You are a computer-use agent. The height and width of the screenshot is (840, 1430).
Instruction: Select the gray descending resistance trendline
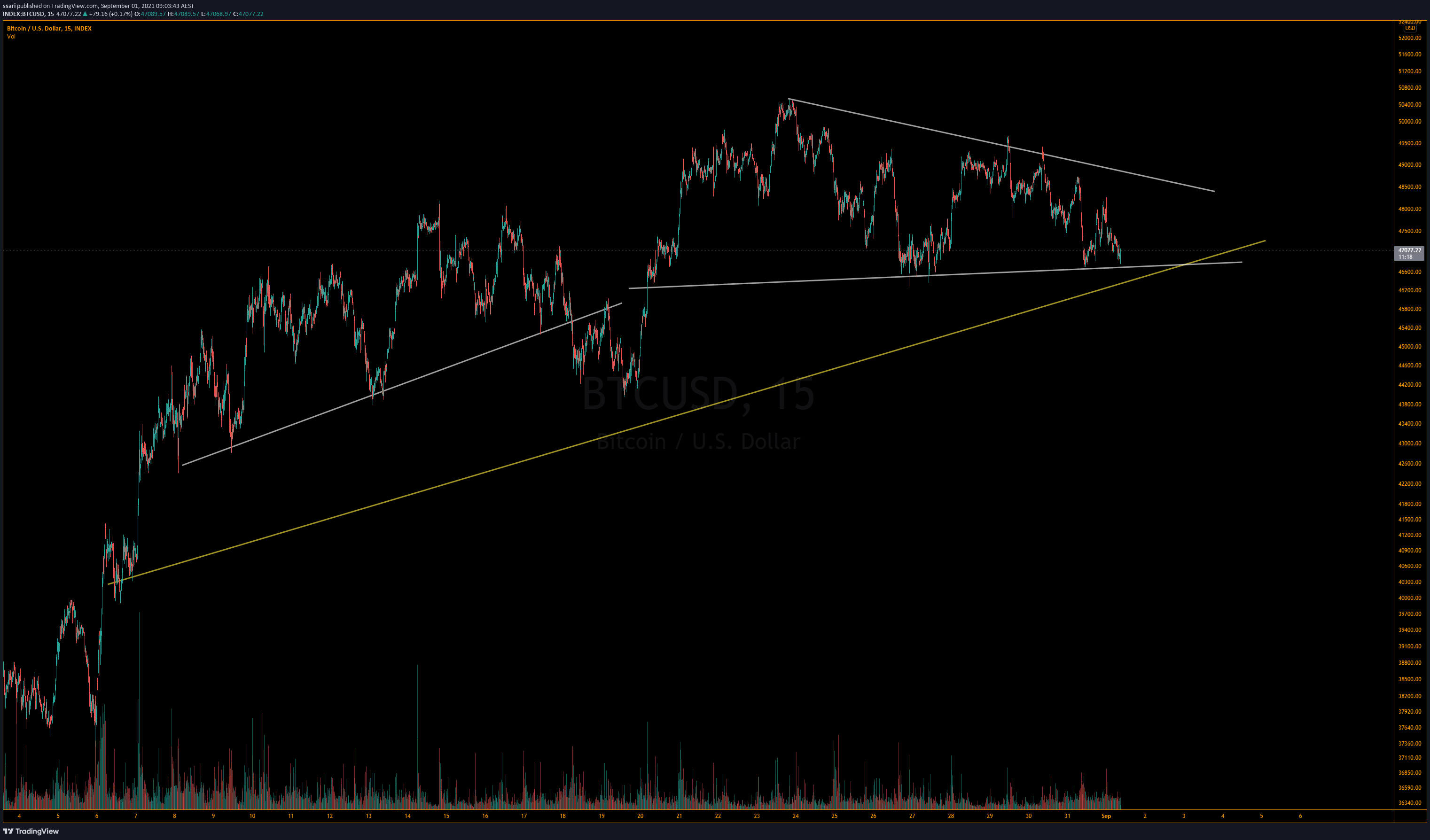(1001, 145)
